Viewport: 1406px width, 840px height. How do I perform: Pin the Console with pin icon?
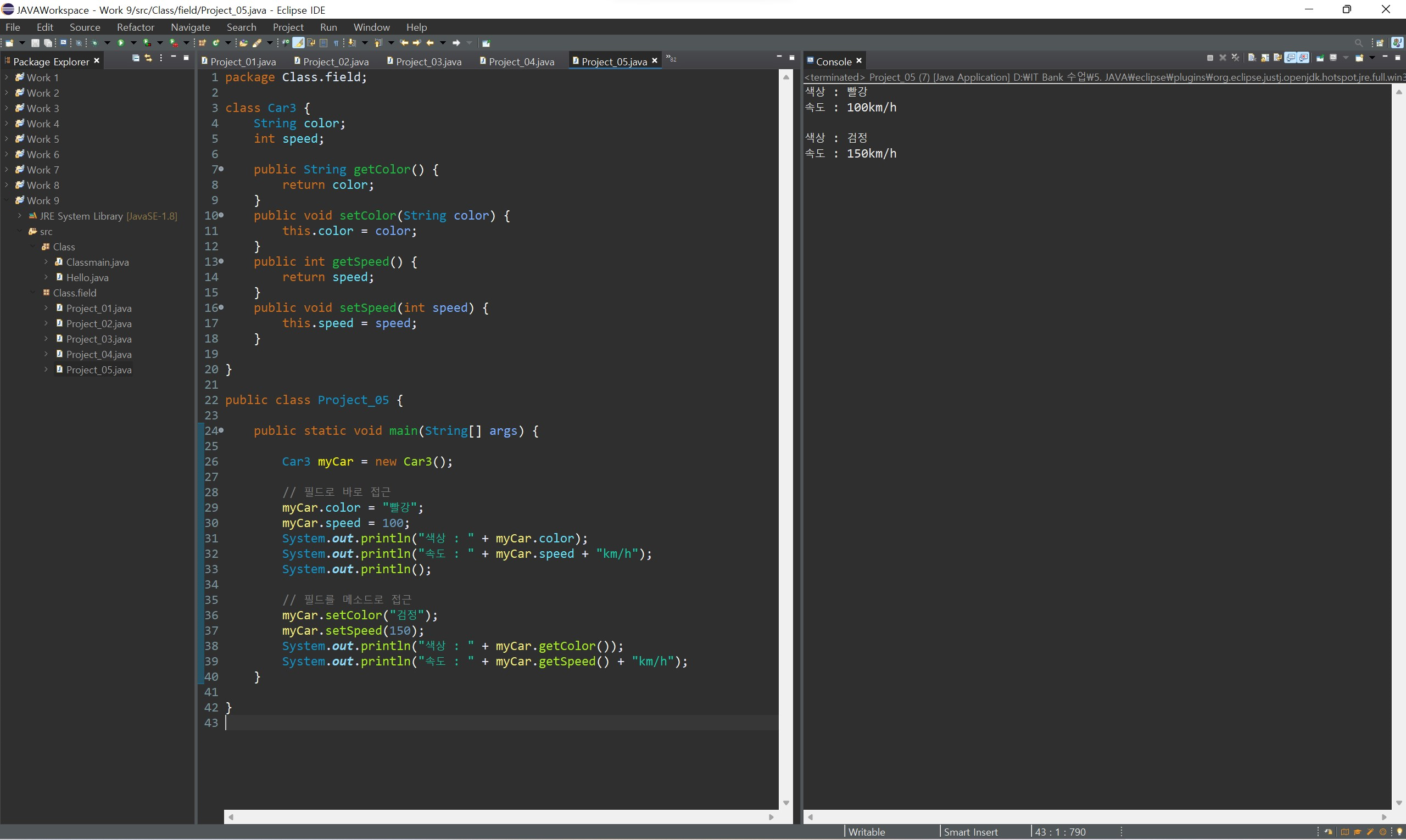click(x=1320, y=58)
